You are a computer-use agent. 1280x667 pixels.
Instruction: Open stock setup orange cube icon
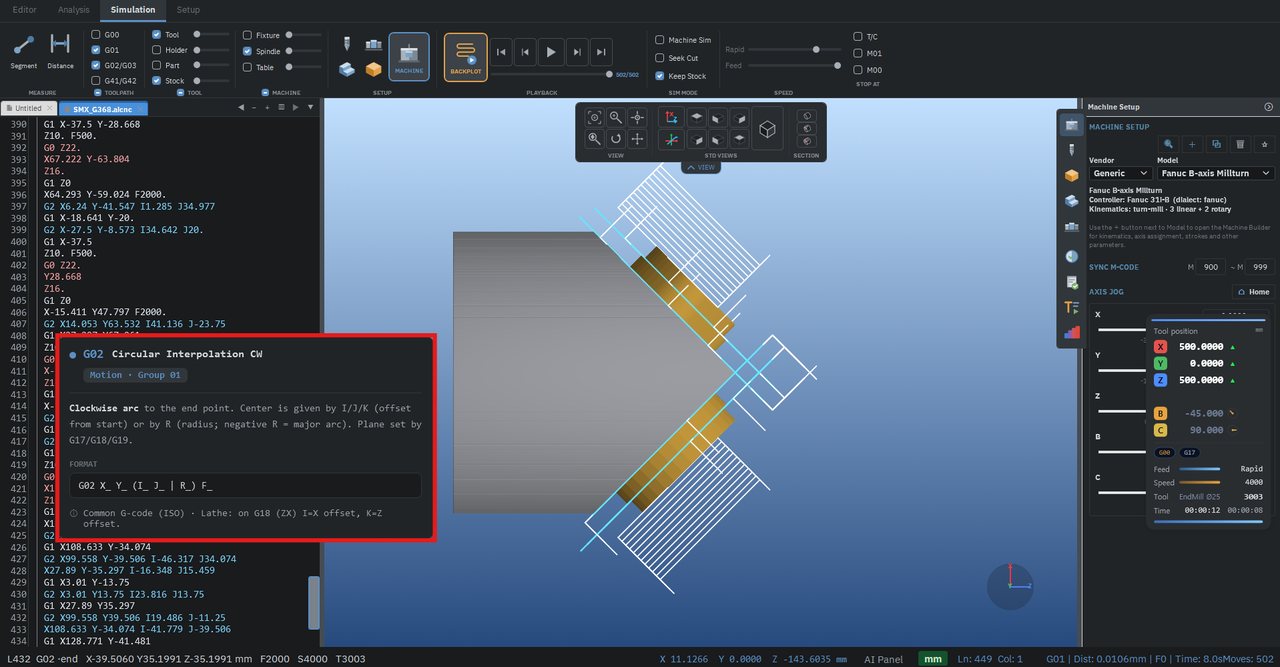pos(373,69)
